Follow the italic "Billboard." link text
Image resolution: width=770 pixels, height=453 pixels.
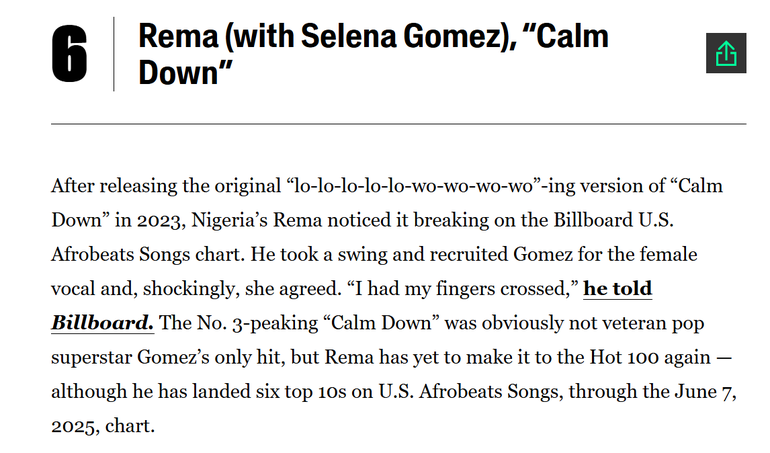(102, 323)
